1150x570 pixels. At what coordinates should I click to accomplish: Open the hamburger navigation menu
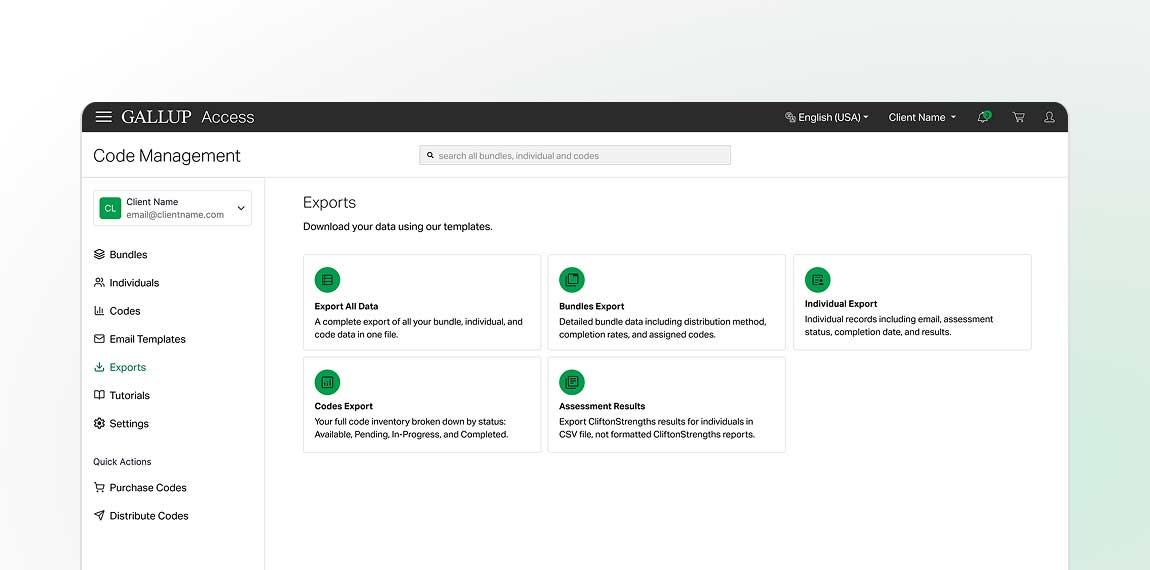(104, 117)
